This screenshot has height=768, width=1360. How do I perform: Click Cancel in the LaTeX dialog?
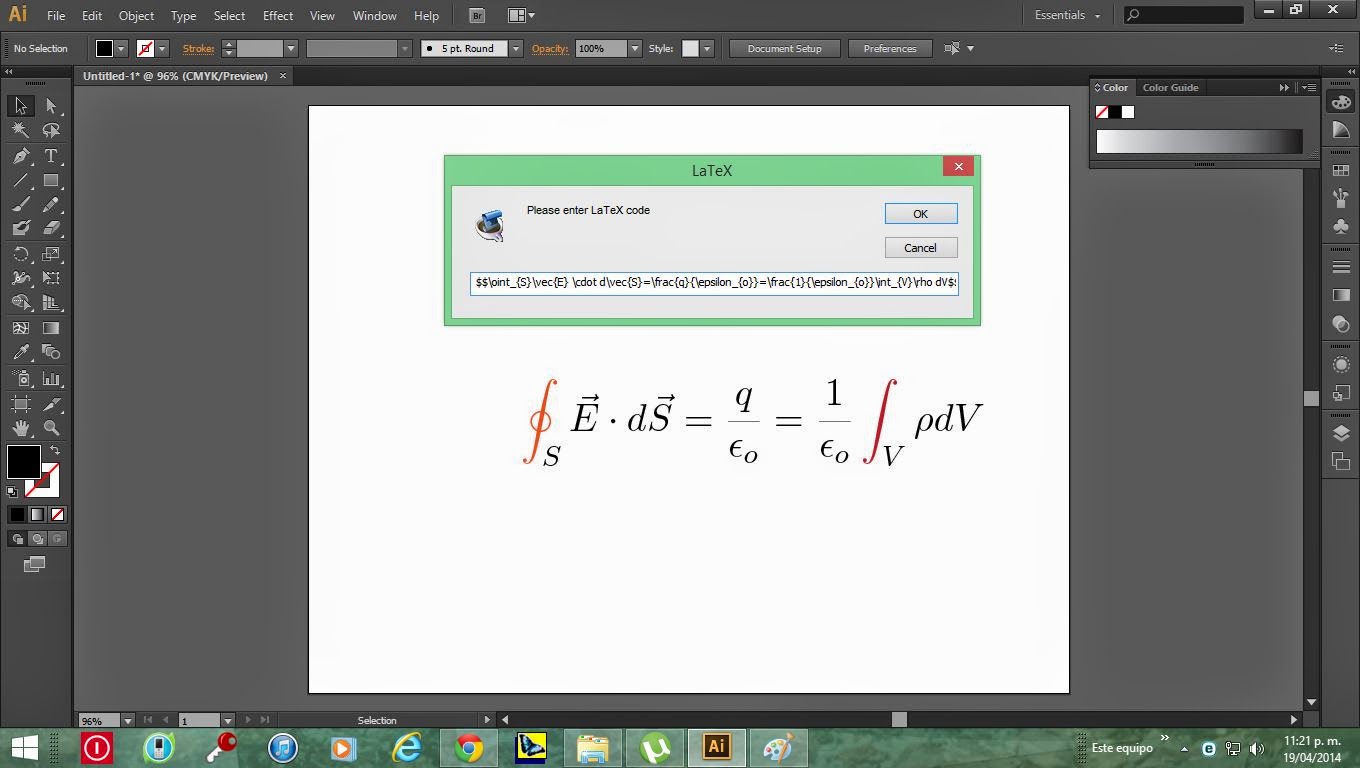pos(921,248)
